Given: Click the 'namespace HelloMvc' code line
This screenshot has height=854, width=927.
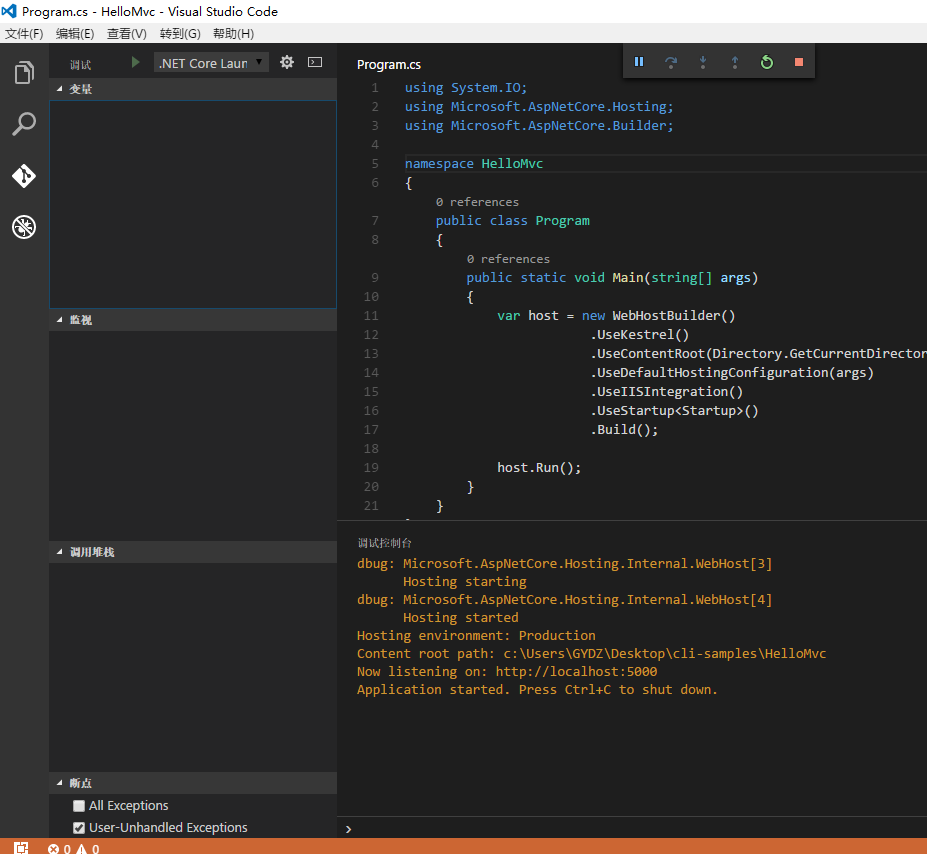Looking at the screenshot, I should (474, 164).
